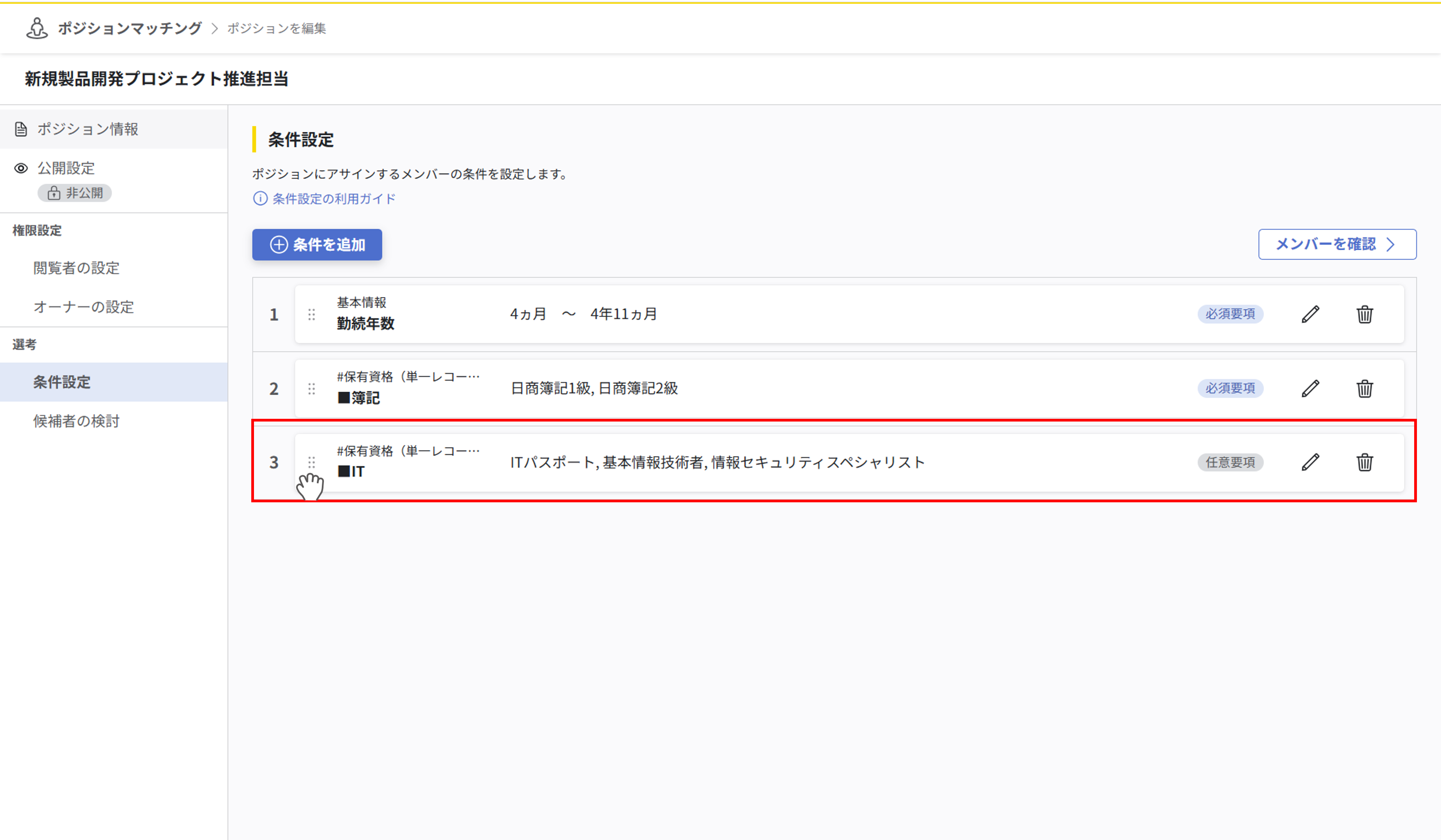Screen dimensions: 1441x840
Task: Click the plus icon on 条件を追加
Action: [279, 245]
